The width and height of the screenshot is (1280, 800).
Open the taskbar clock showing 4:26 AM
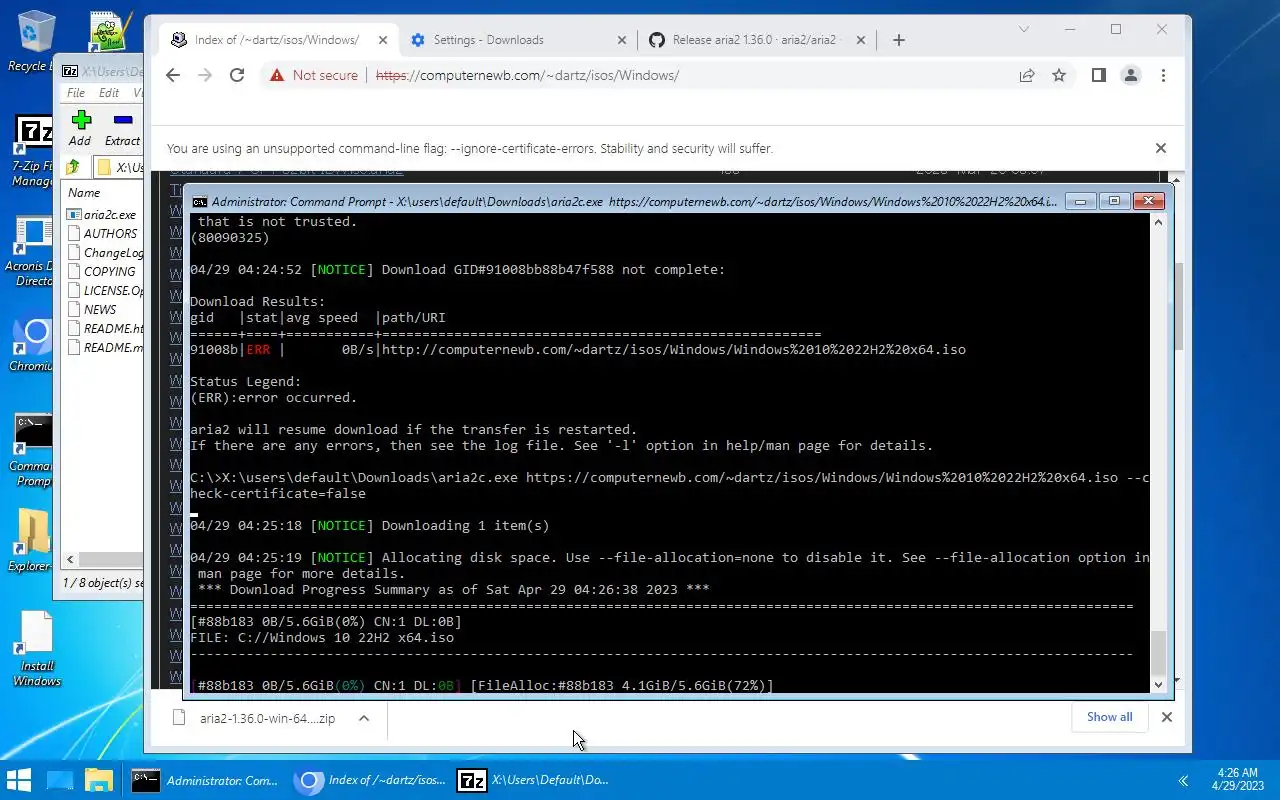[x=1238, y=780]
